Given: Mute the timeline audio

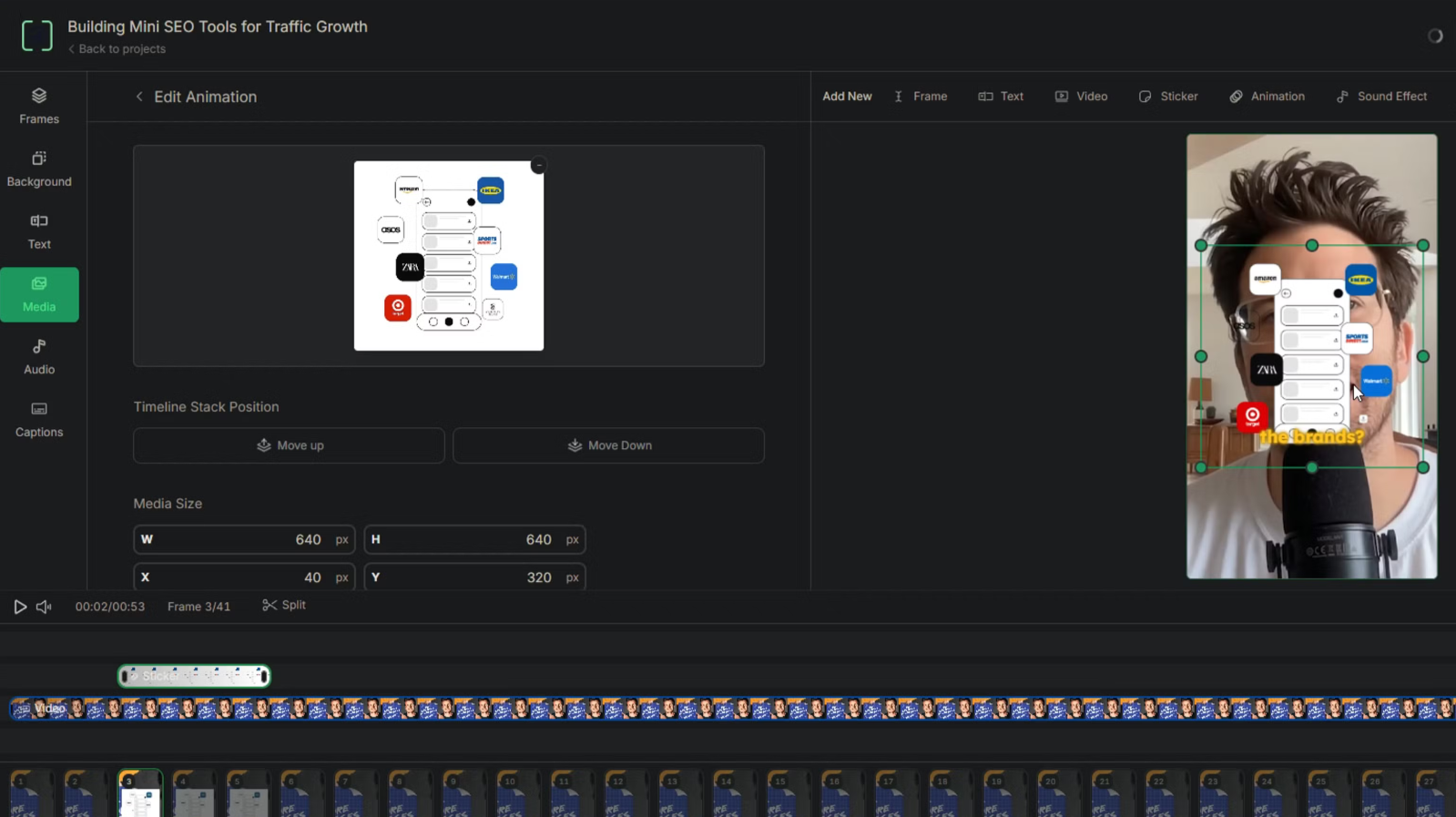Looking at the screenshot, I should [44, 607].
